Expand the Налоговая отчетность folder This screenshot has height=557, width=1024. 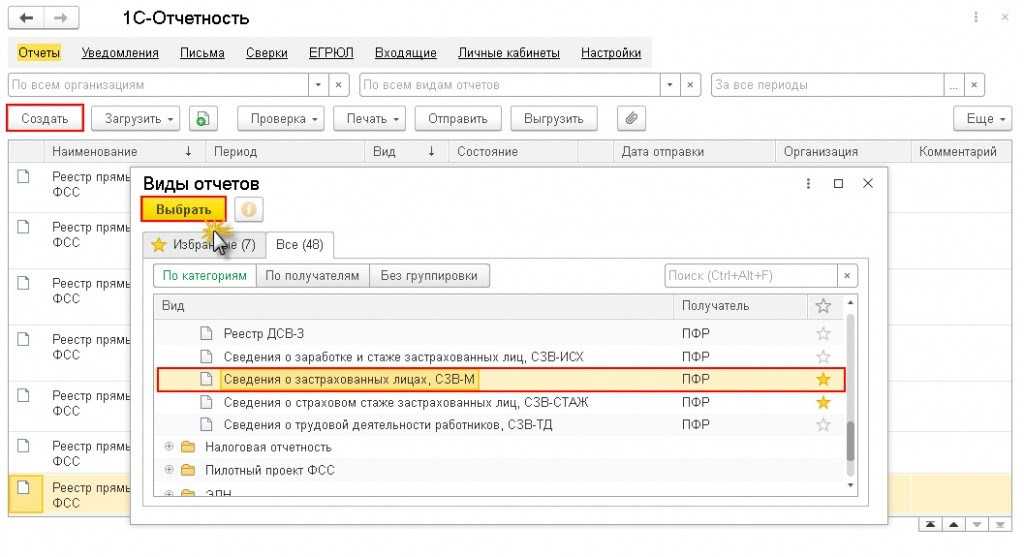(169, 447)
